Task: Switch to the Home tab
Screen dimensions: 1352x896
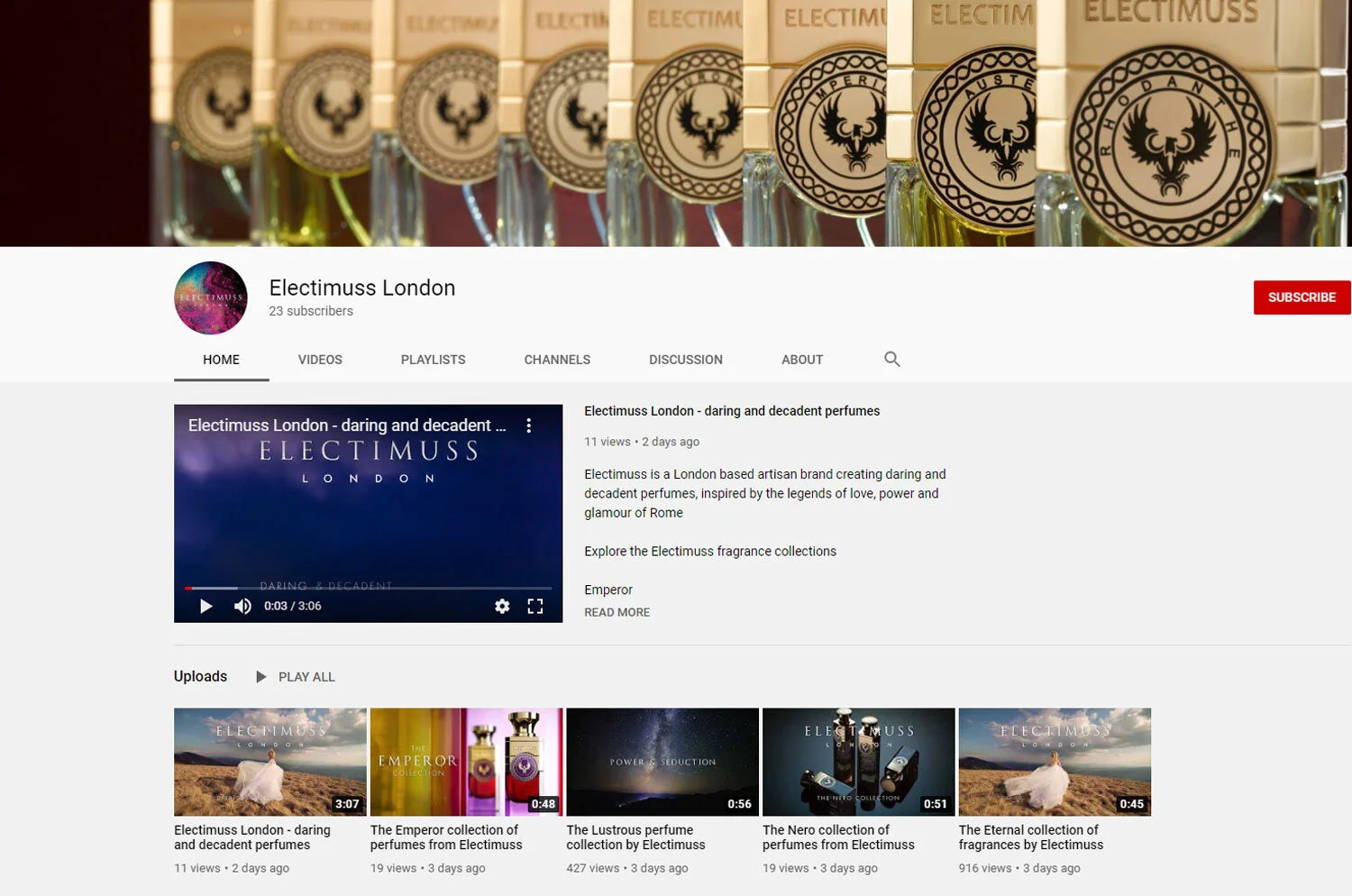Action: [x=221, y=360]
